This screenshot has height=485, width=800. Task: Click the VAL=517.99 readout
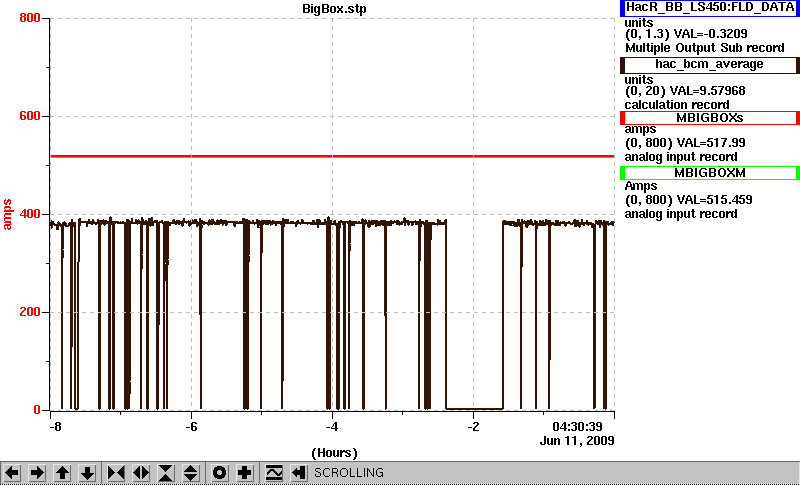(x=710, y=143)
